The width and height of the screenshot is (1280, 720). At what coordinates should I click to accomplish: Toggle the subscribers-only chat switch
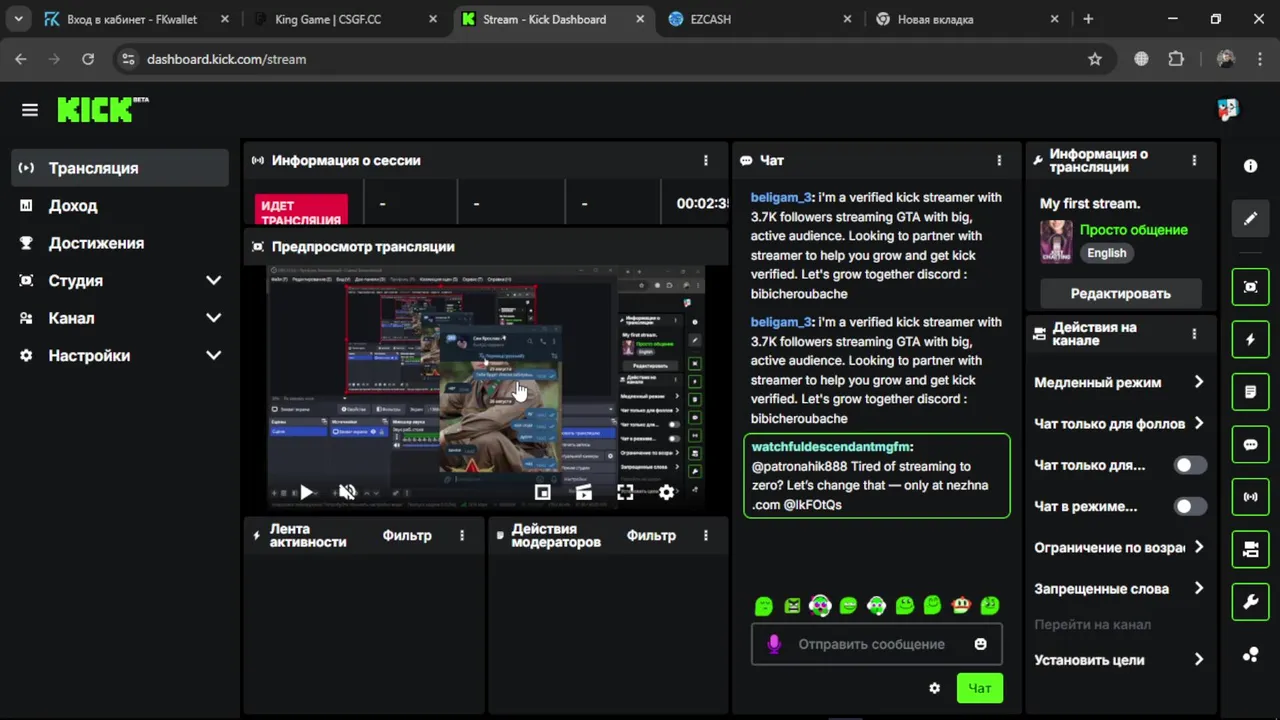(1190, 465)
